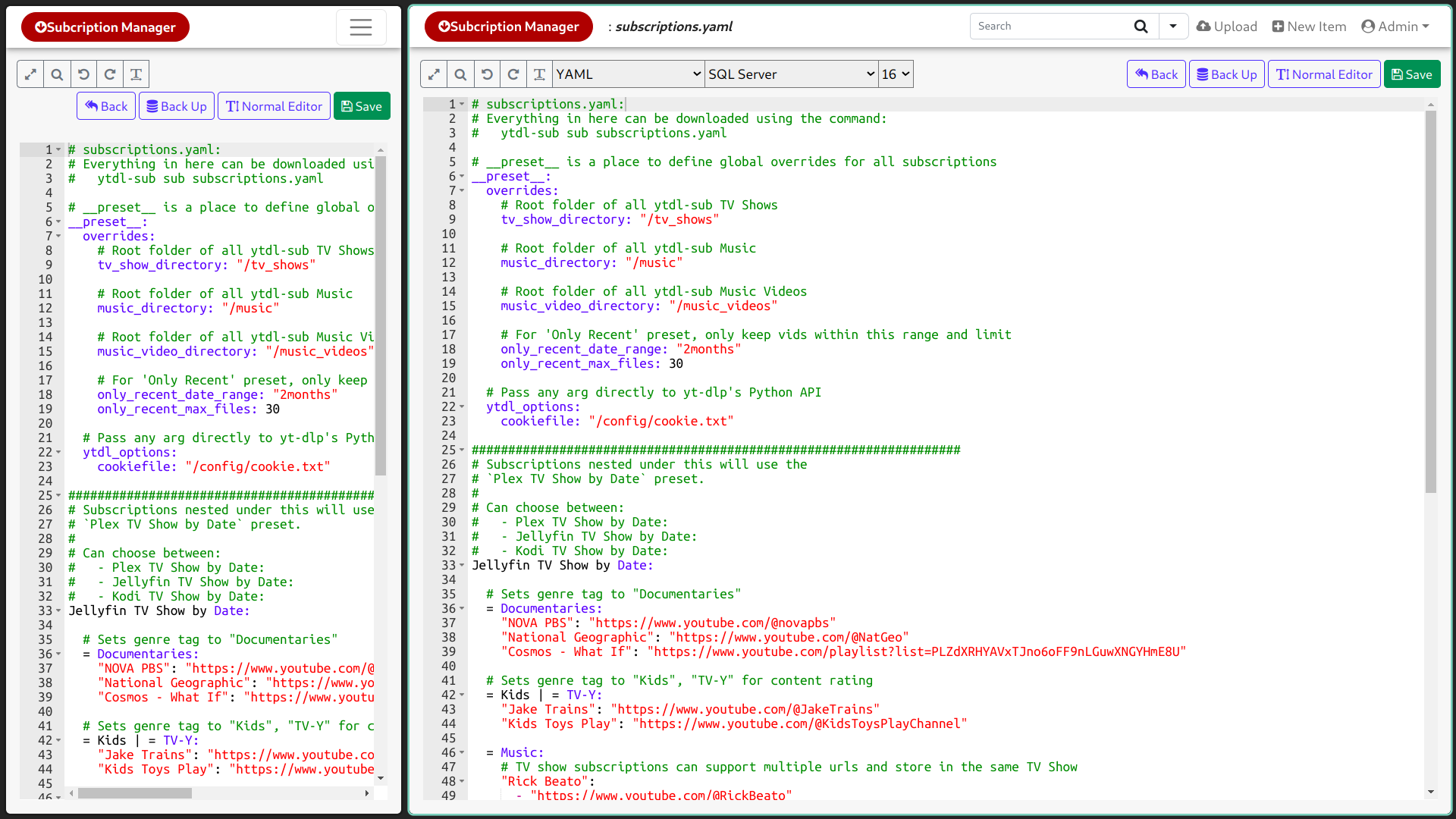Screen dimensions: 1456x819
Task: Click the search magnifier icon in right editor toolbar
Action: (460, 74)
